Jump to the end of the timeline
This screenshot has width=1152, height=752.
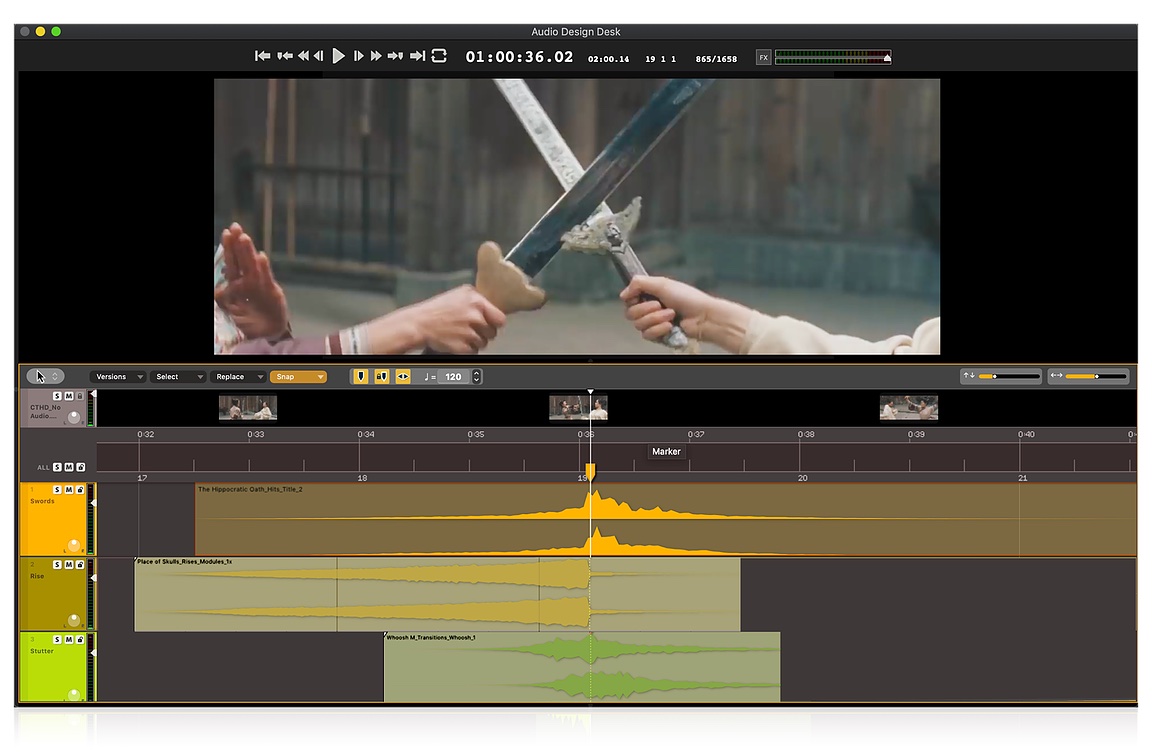coord(418,56)
